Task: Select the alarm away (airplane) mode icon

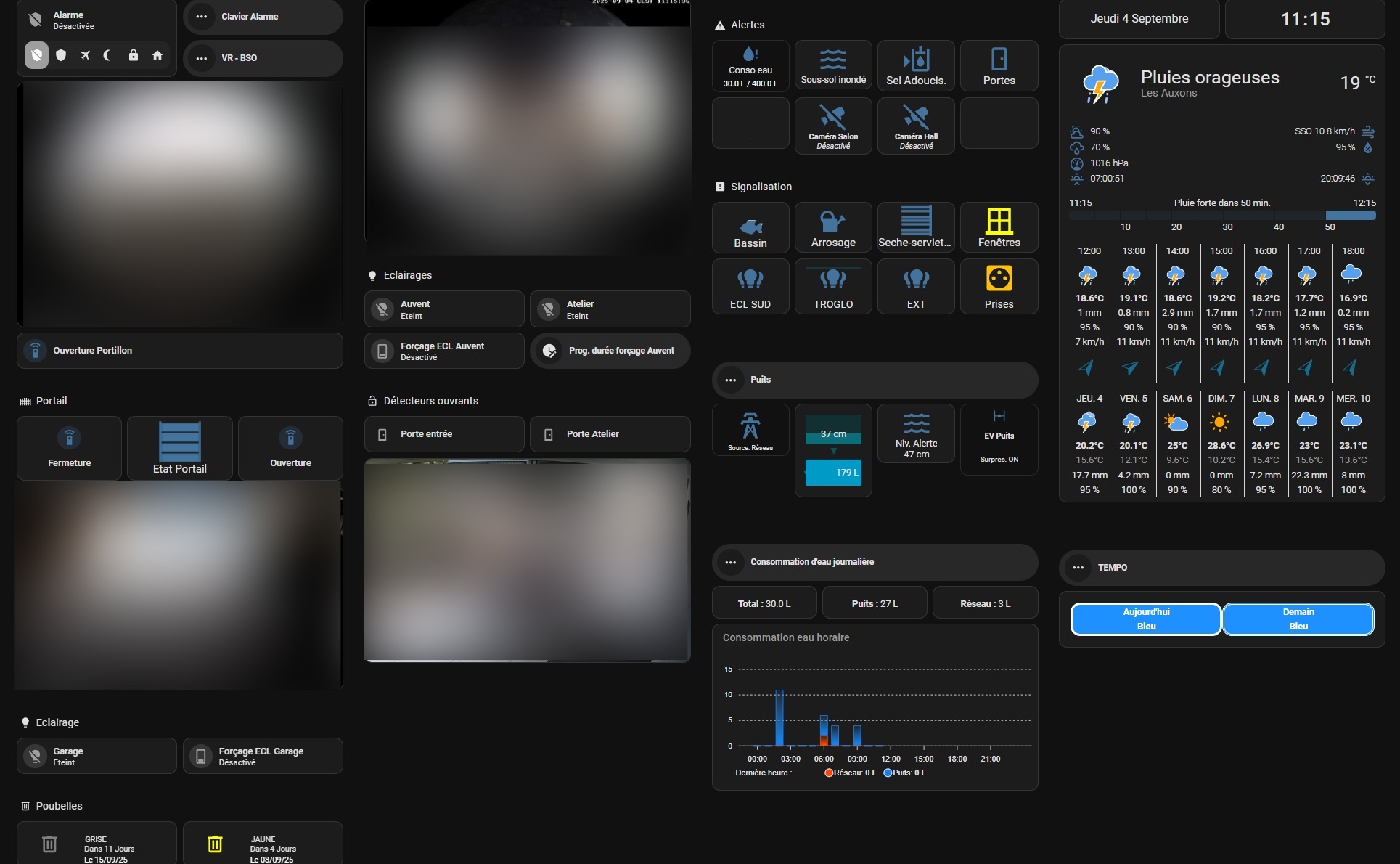Action: coord(85,55)
